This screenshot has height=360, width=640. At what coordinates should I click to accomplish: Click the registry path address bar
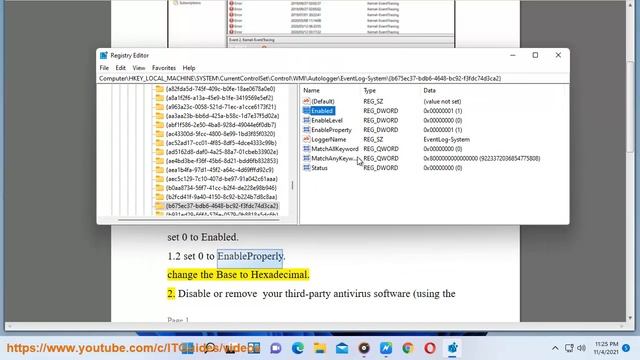pos(333,78)
